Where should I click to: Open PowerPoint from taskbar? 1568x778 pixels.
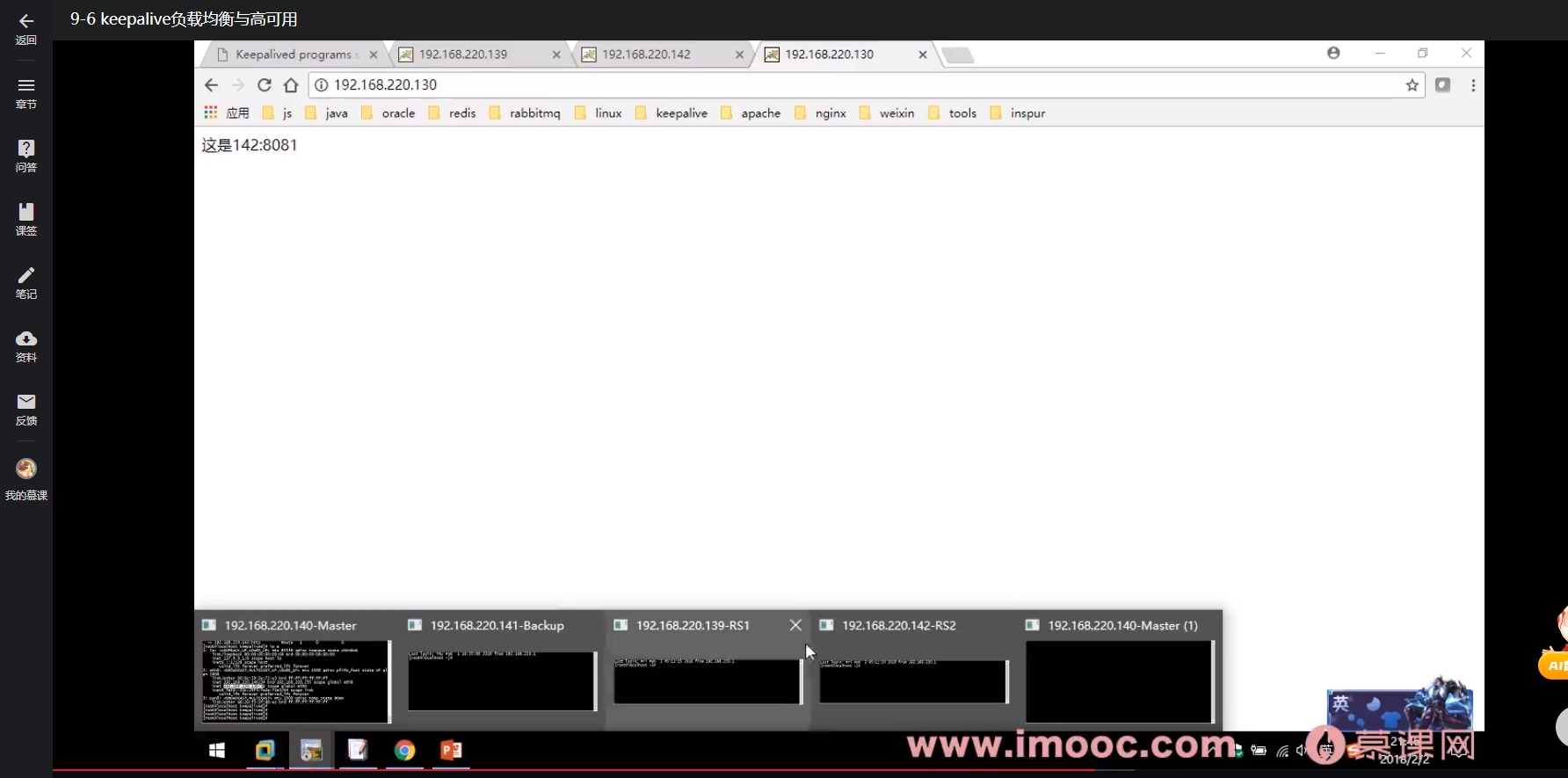[x=451, y=750]
